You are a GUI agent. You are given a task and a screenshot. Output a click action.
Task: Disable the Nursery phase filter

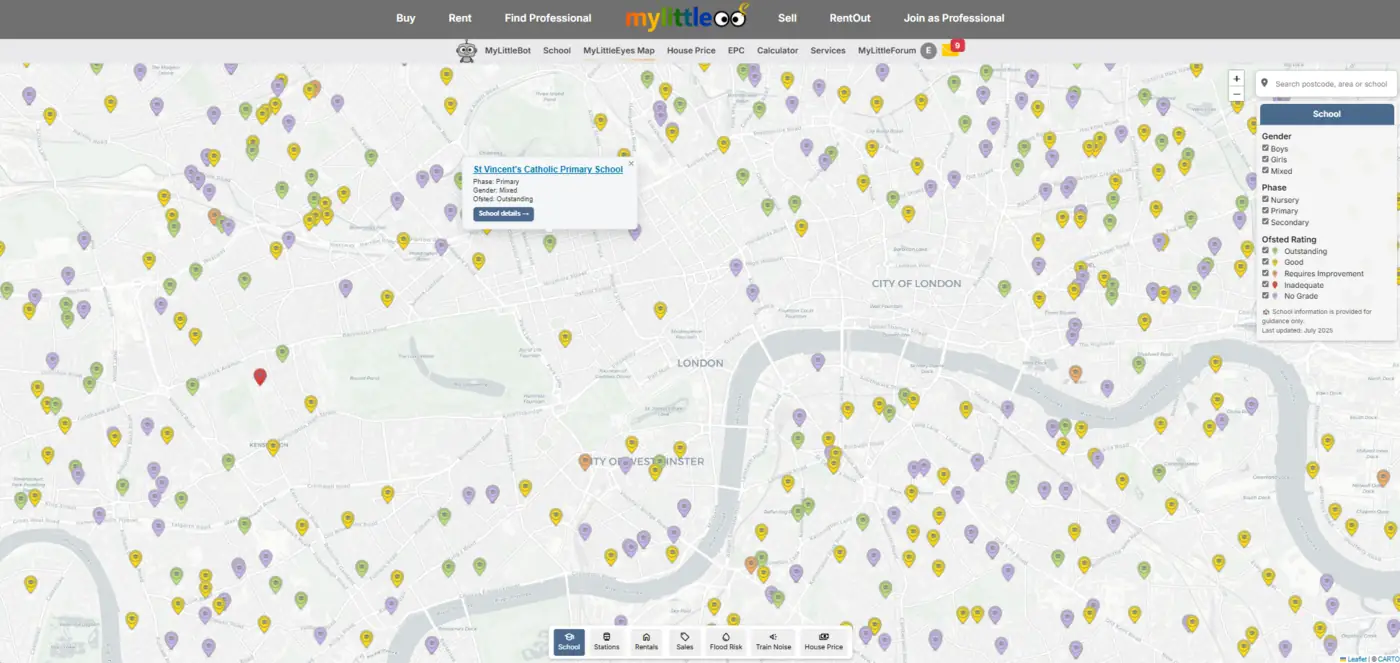pos(1266,199)
